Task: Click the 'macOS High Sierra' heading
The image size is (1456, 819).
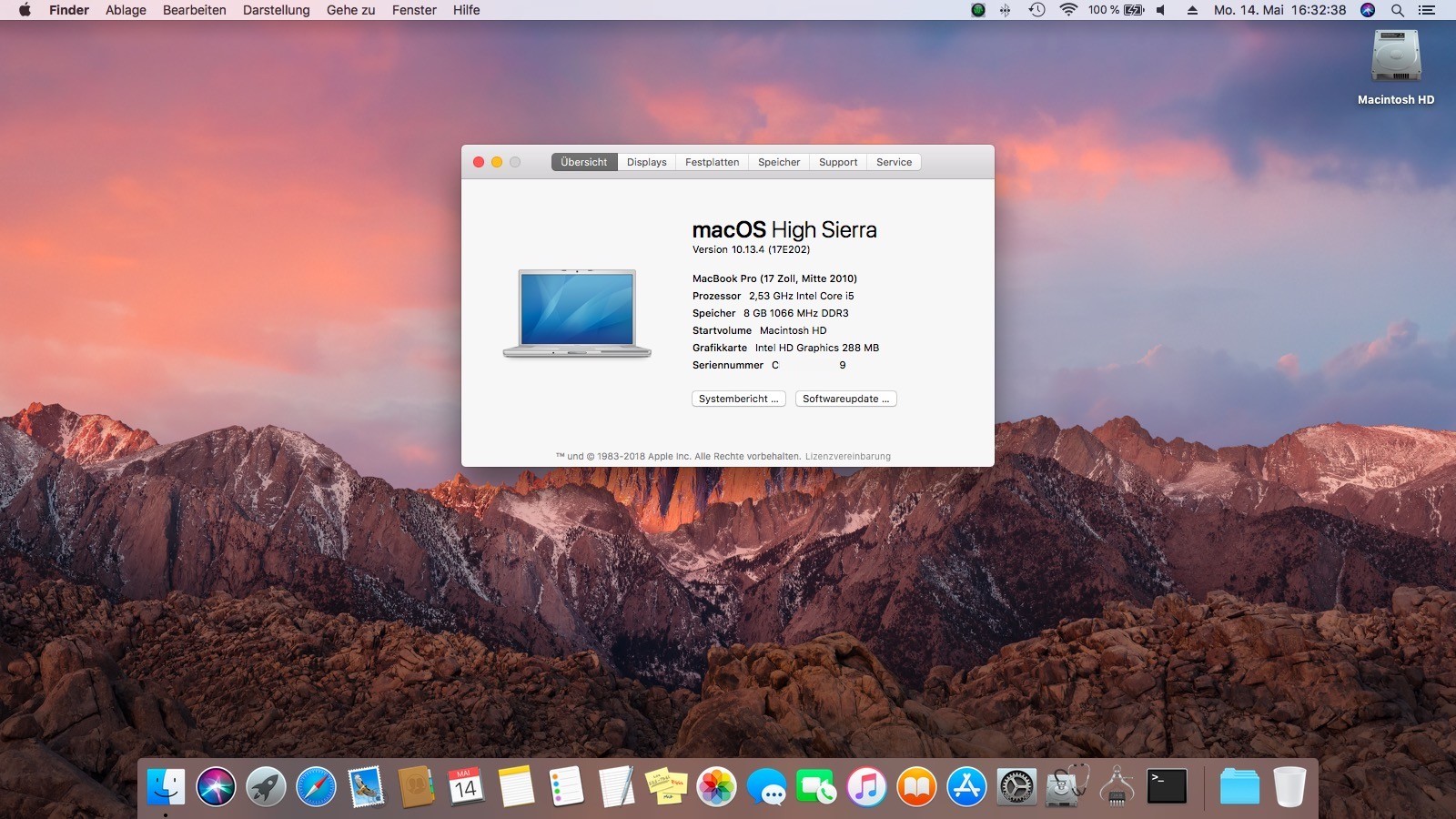Action: (x=784, y=230)
